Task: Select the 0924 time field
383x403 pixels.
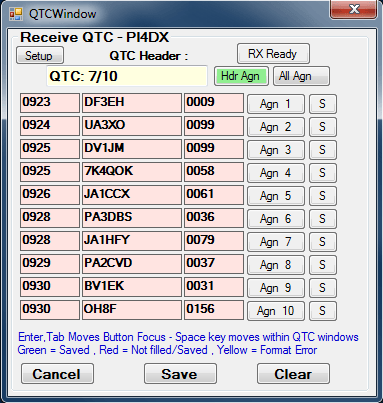Action: click(x=50, y=126)
